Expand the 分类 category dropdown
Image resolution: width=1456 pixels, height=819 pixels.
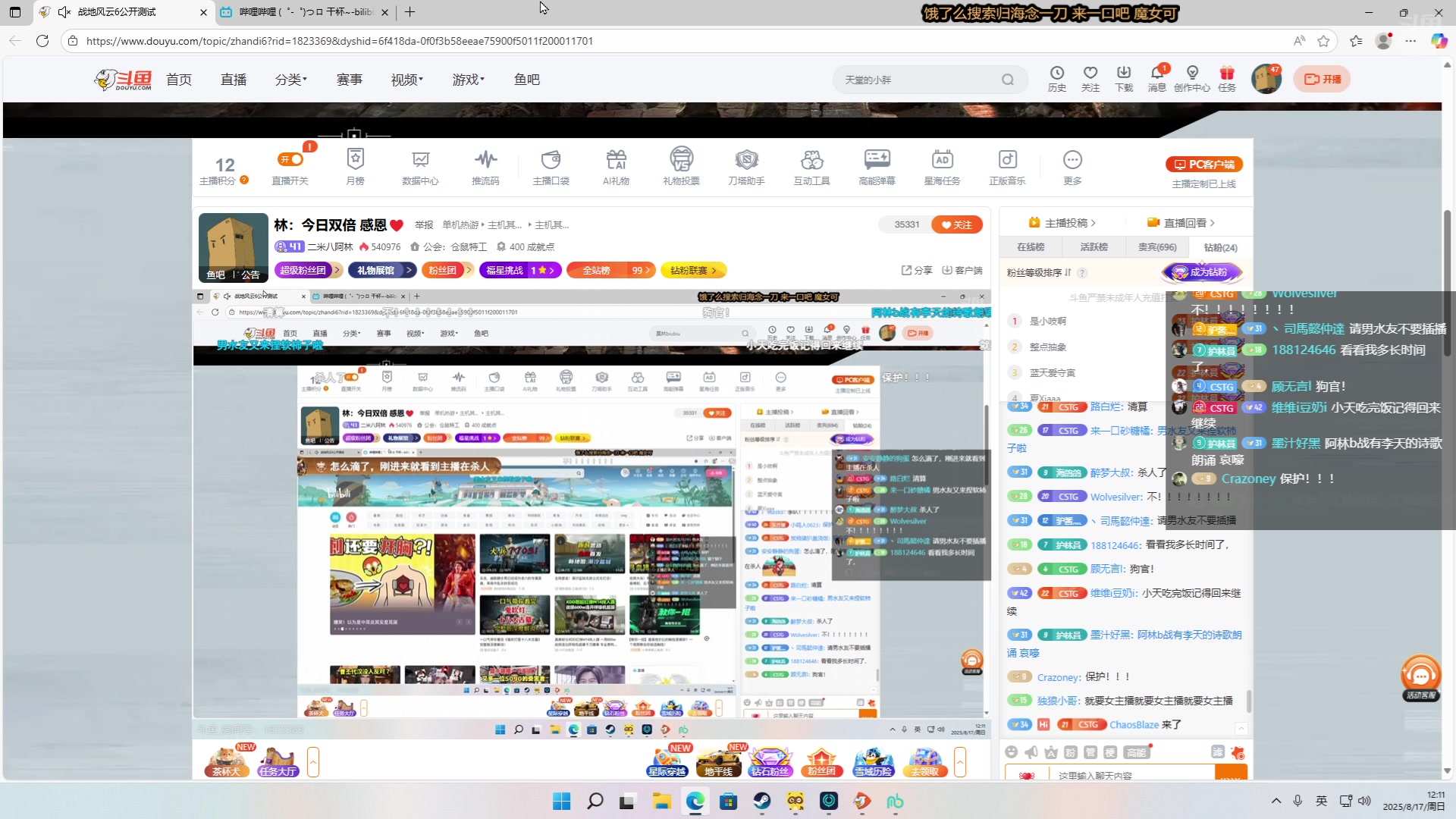tap(290, 80)
